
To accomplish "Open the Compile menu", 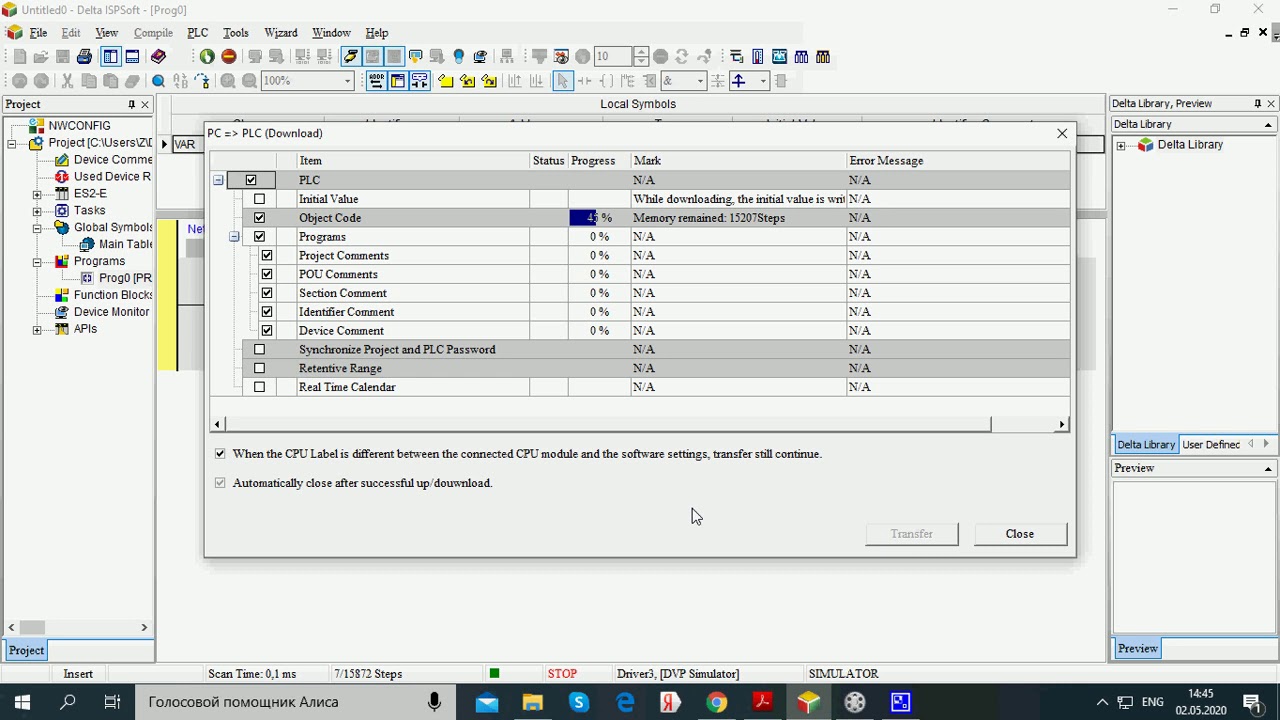I will (x=153, y=33).
